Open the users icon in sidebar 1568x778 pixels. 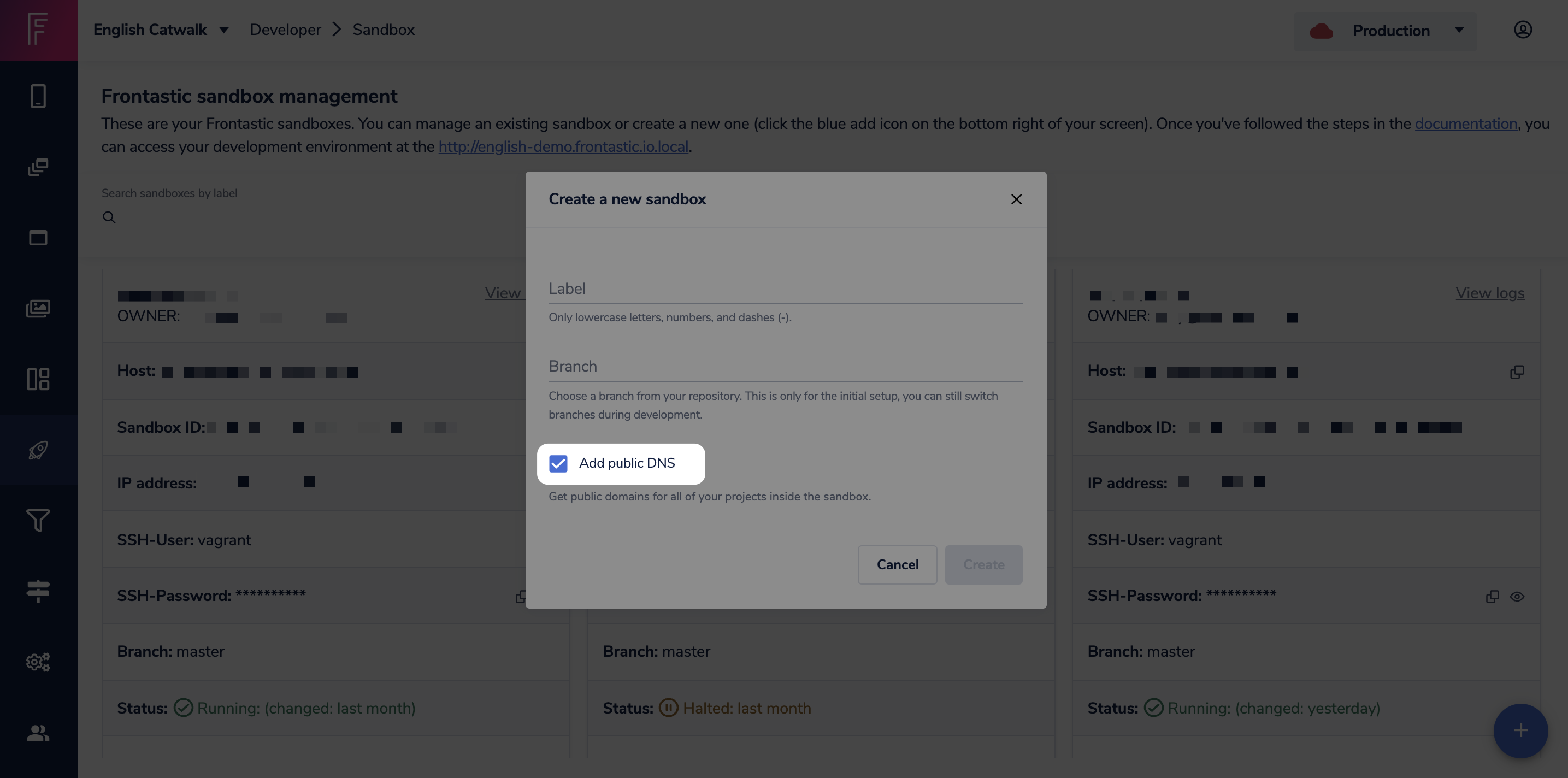pos(38,732)
